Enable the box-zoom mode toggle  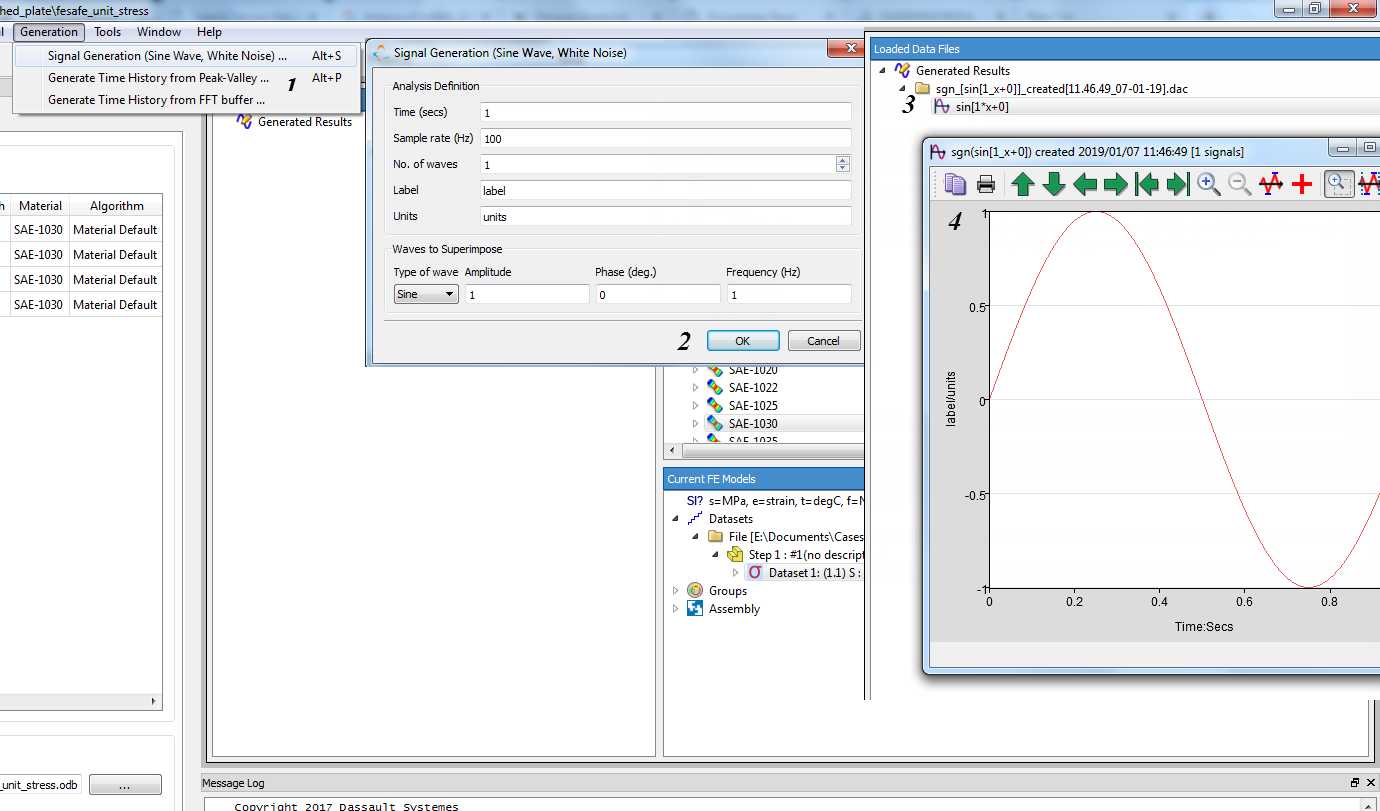click(1339, 184)
